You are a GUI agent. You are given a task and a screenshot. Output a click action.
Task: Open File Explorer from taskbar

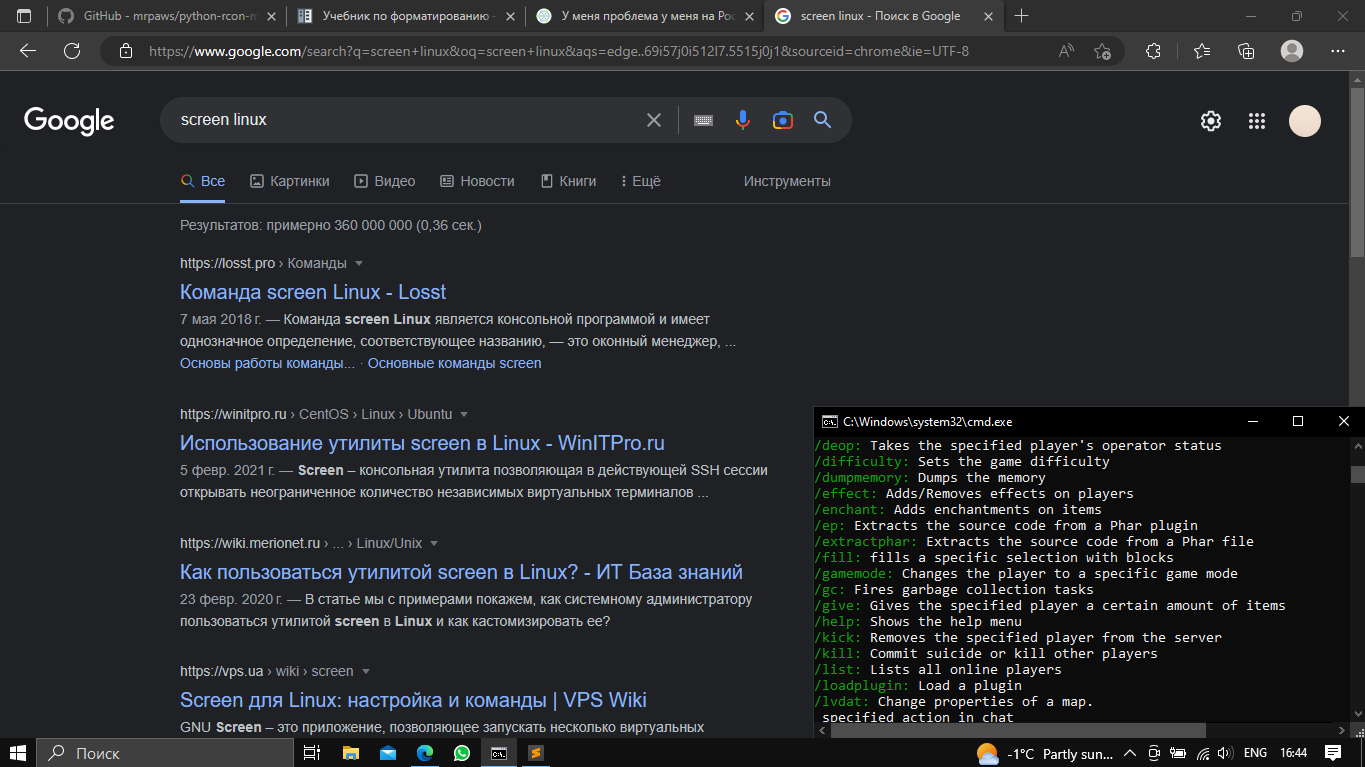pos(351,753)
